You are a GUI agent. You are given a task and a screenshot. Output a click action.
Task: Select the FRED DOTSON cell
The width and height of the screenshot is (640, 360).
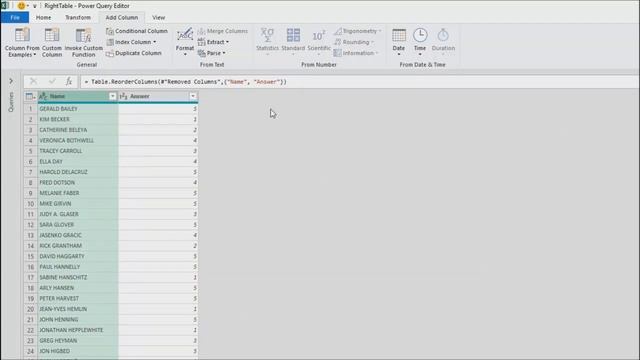[x=78, y=182]
